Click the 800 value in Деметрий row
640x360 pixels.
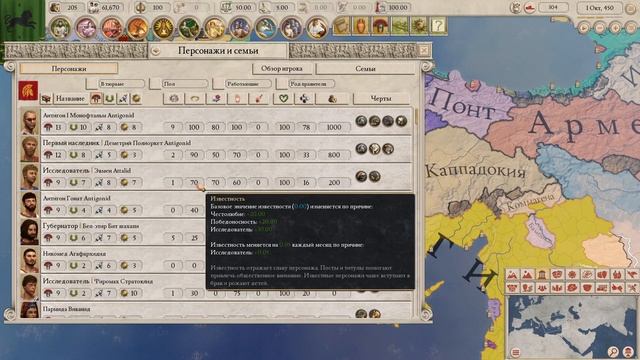pyautogui.click(x=334, y=155)
